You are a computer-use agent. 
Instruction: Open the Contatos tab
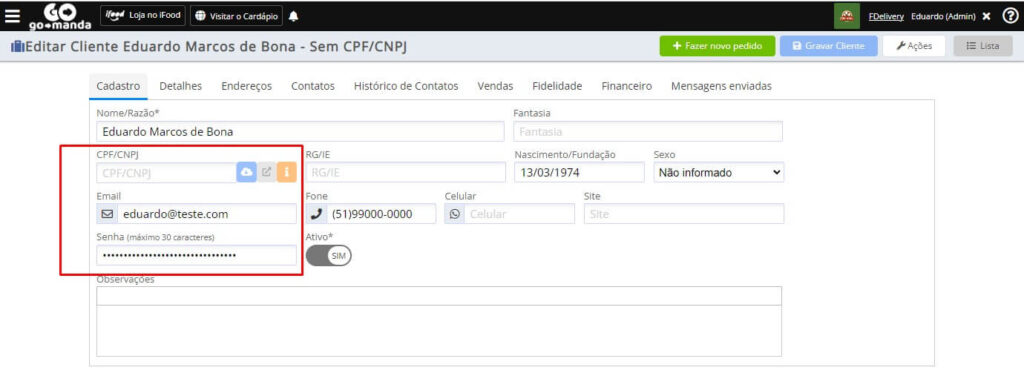[x=313, y=86]
